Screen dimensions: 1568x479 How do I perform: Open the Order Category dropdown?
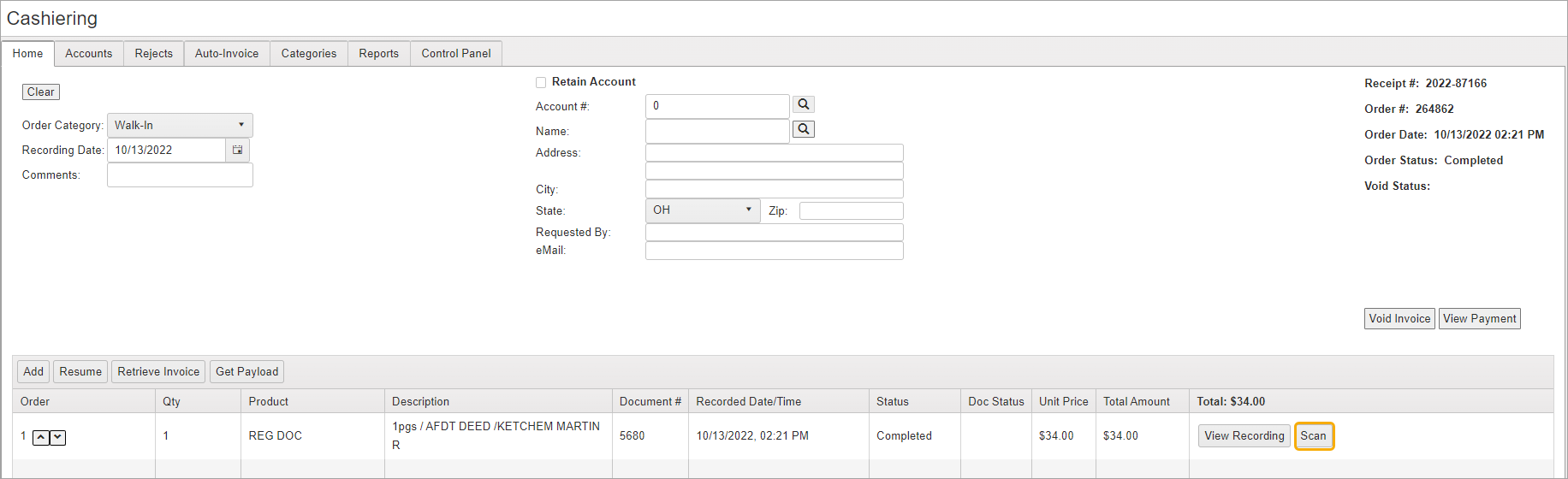(180, 125)
